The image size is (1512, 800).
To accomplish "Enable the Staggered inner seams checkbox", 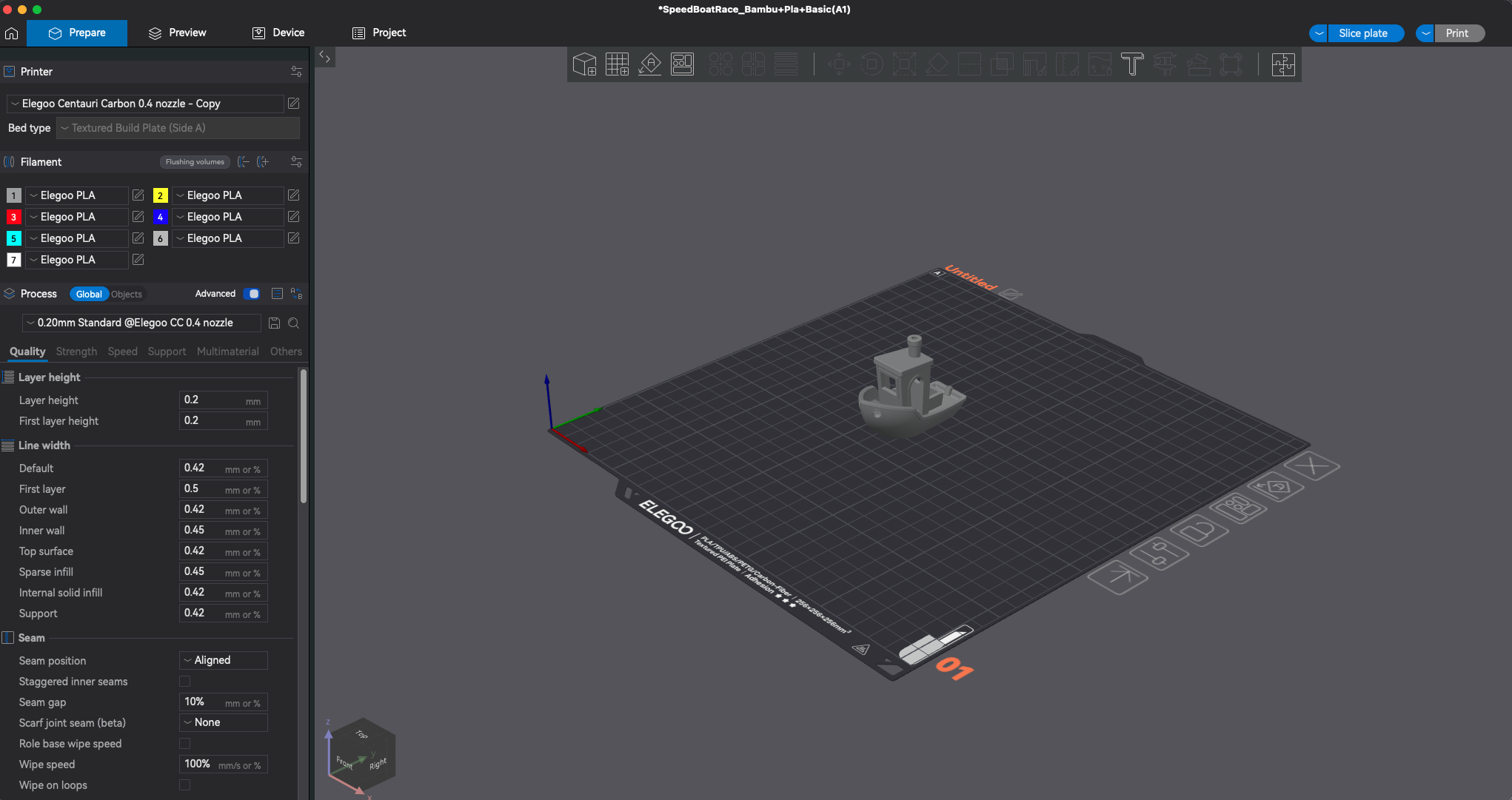I will tap(185, 682).
